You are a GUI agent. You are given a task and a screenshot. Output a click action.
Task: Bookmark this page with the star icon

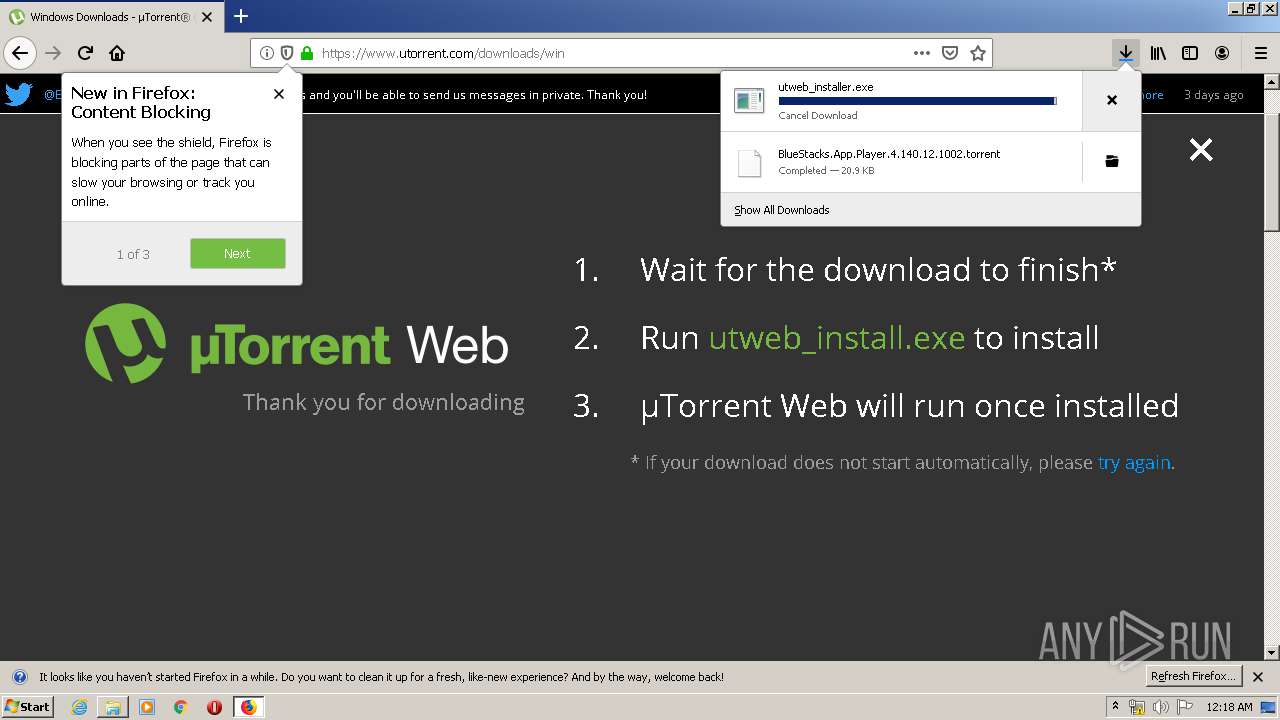(978, 53)
